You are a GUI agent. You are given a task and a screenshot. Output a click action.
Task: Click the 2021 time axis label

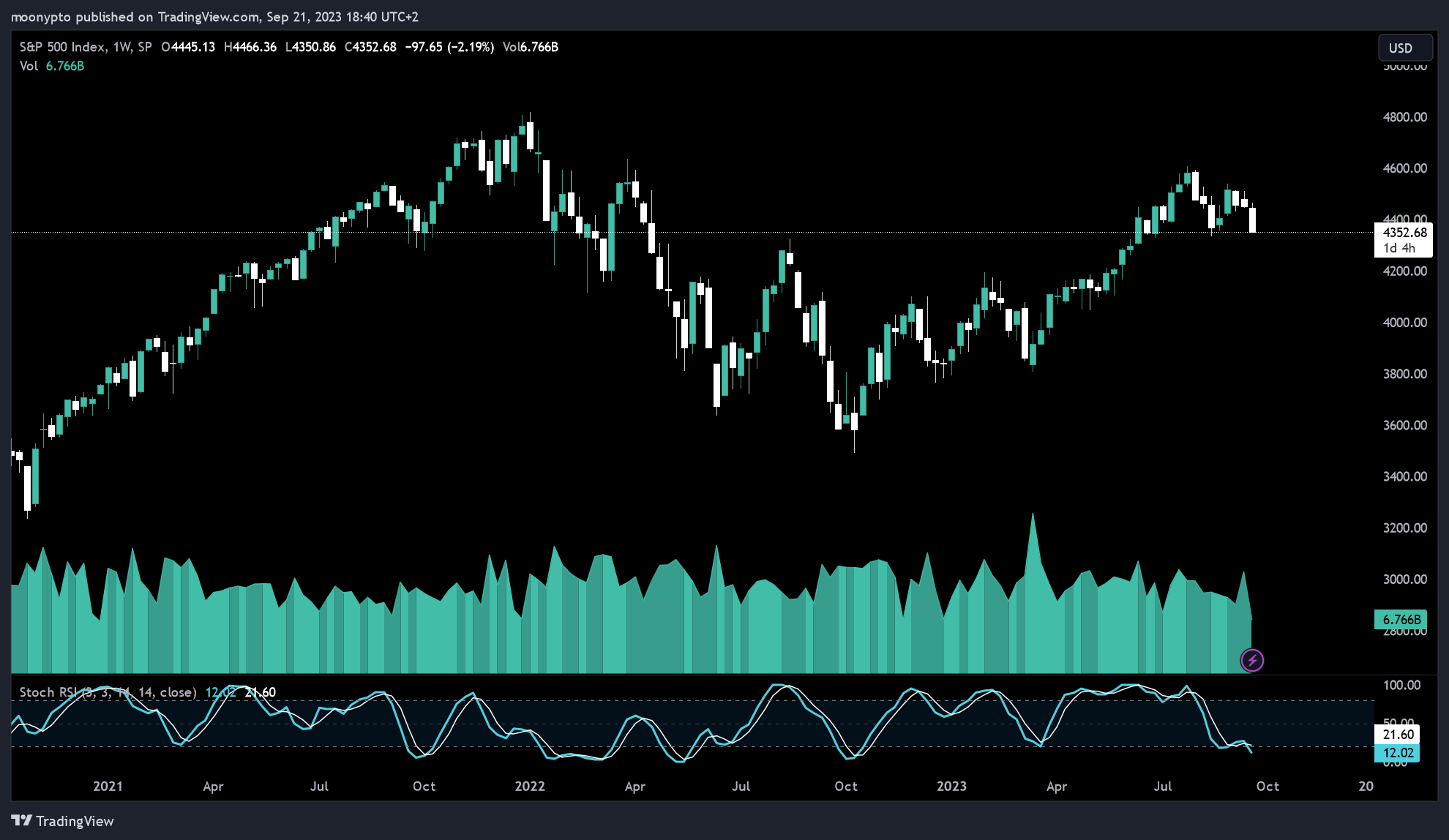[x=108, y=787]
